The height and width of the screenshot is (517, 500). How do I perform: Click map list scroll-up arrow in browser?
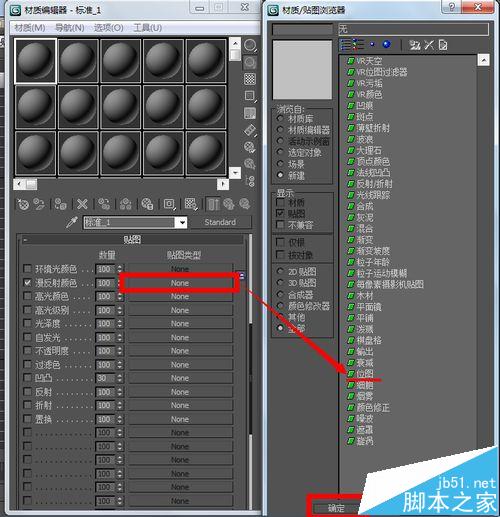point(484,60)
